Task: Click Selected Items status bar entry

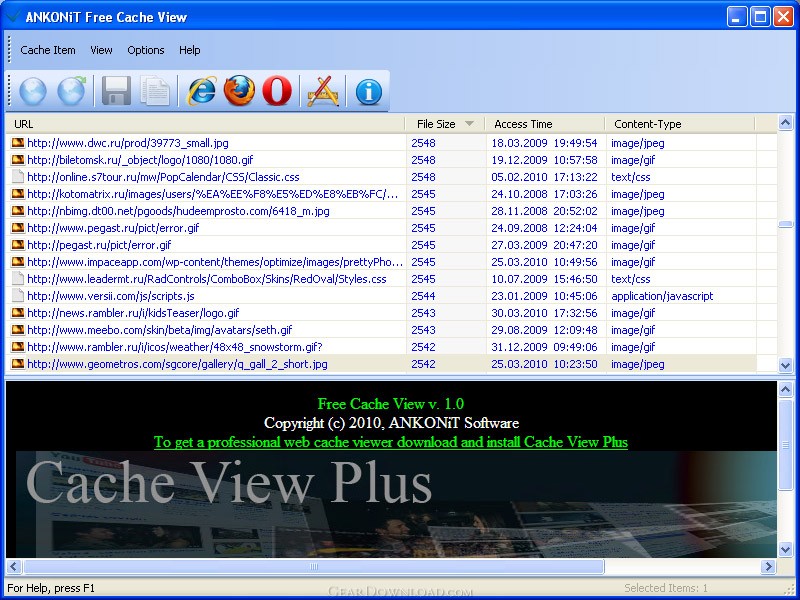Action: [x=666, y=588]
